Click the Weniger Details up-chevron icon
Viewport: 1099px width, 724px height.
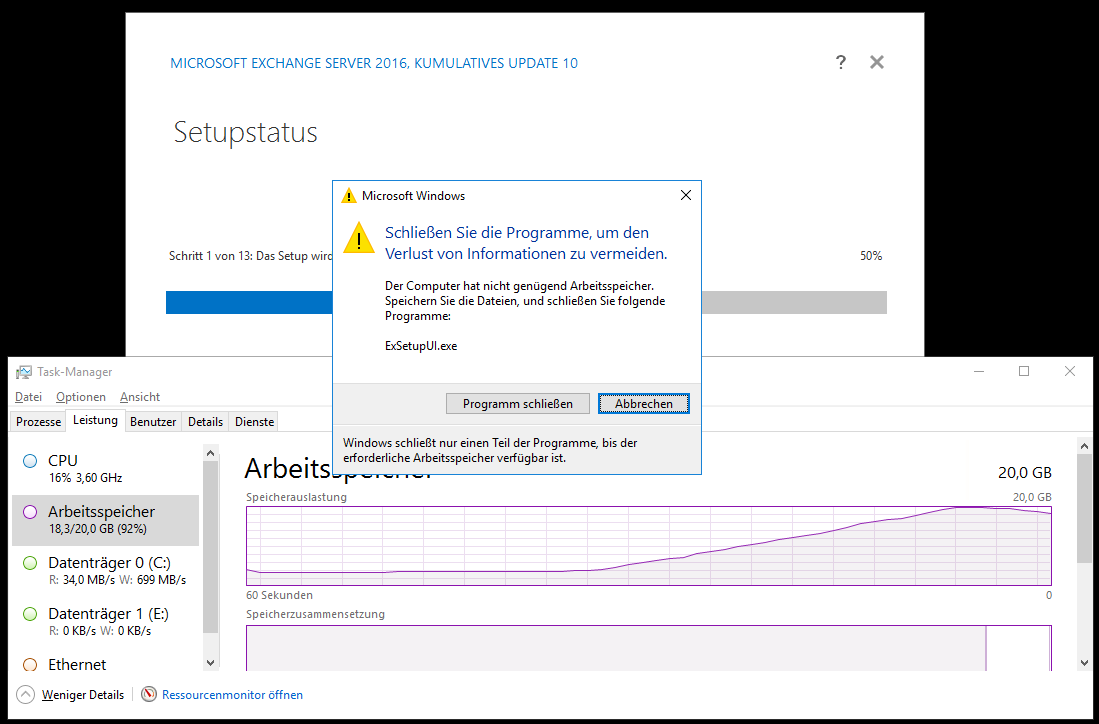click(25, 695)
